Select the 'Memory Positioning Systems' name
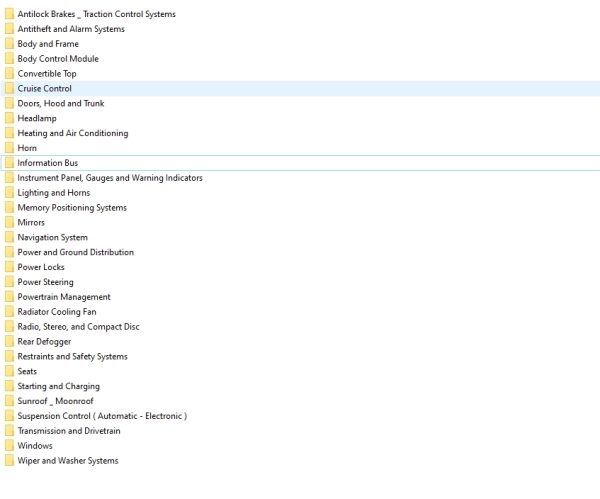The image size is (600, 499). coord(72,208)
